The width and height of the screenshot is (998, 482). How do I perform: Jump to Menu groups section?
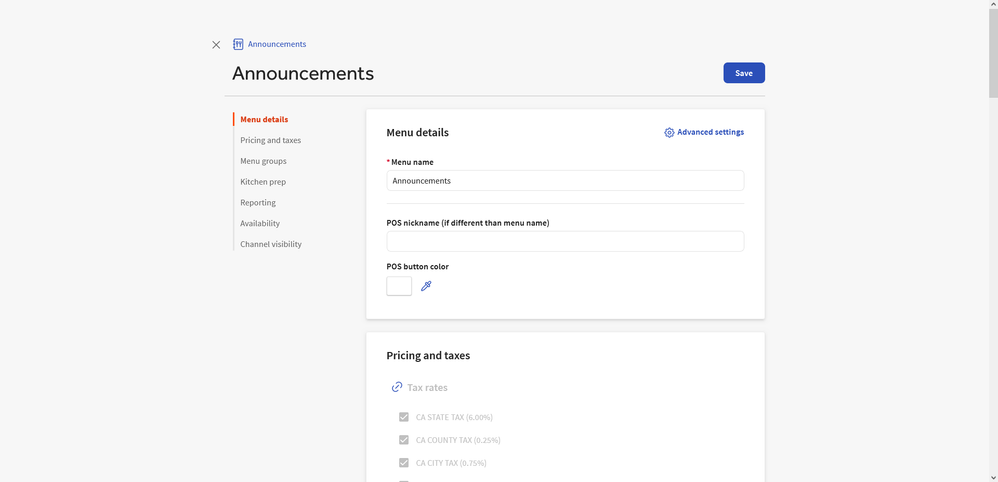click(263, 161)
